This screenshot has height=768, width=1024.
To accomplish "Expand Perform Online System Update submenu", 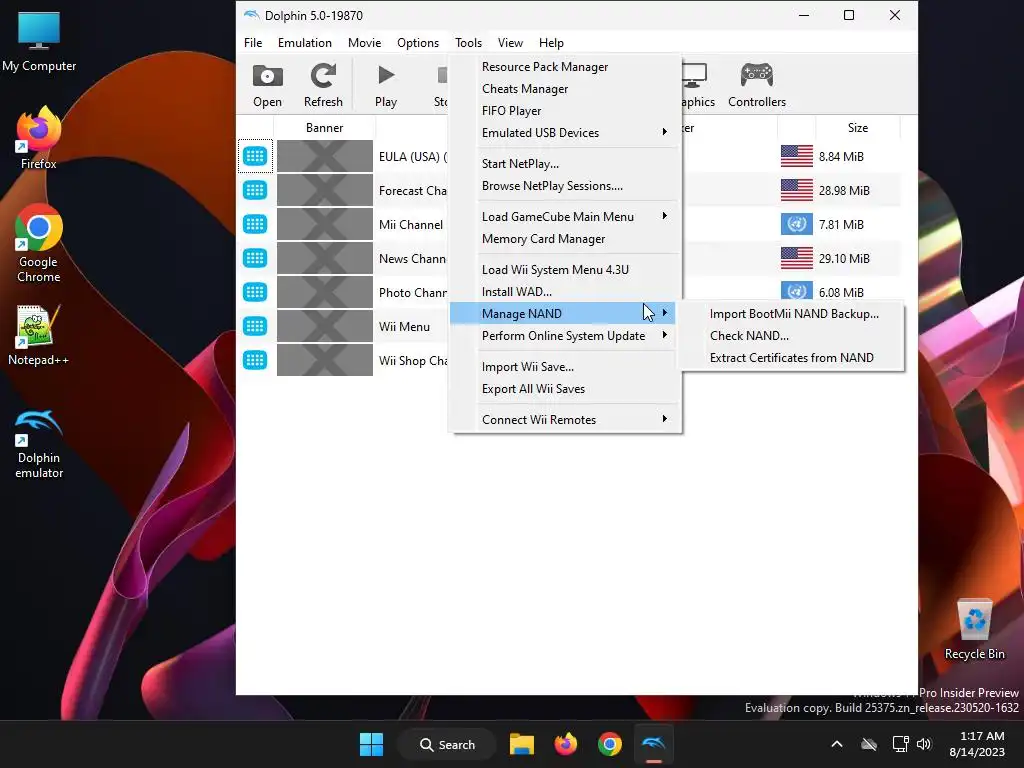I will 565,336.
